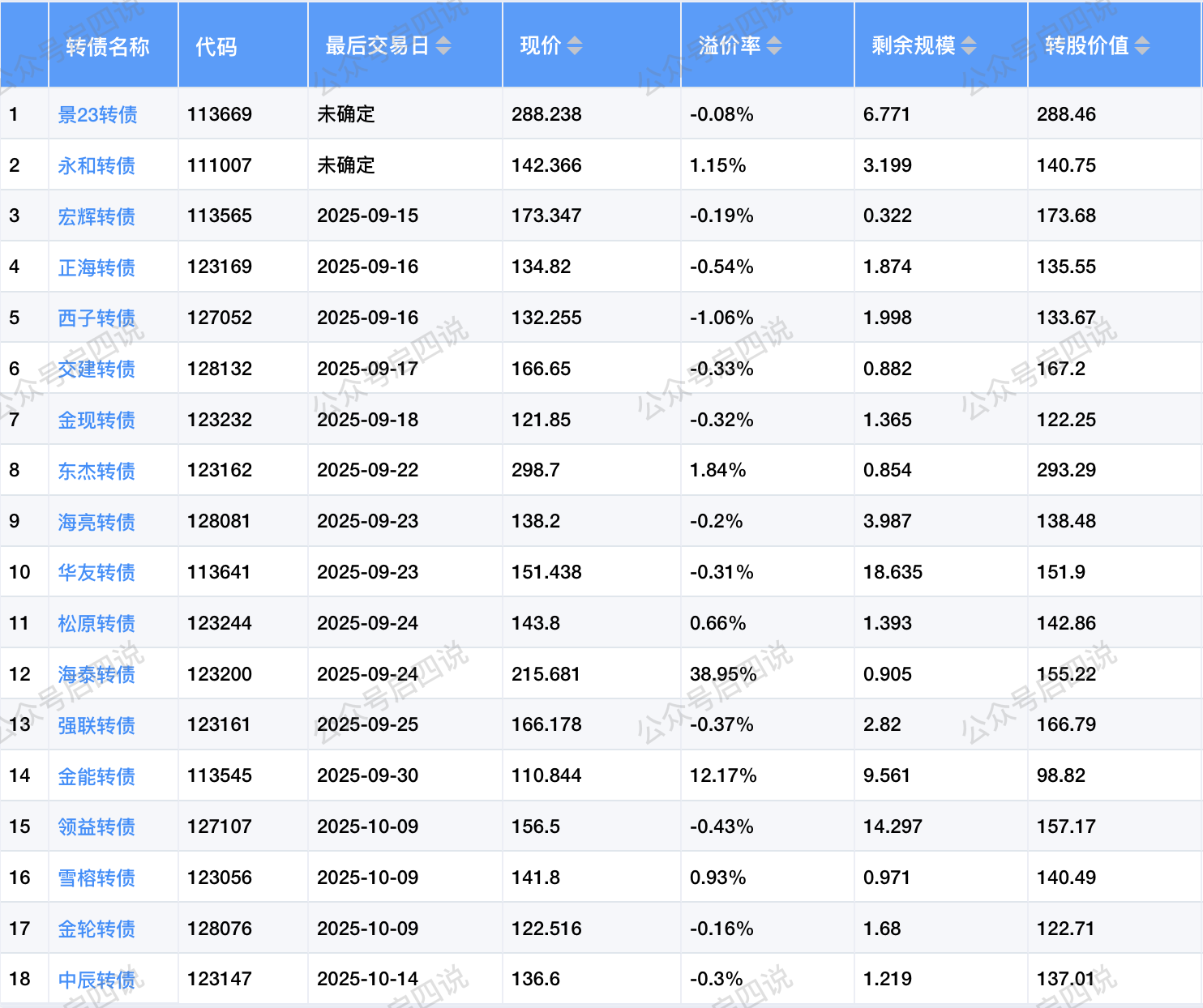The height and width of the screenshot is (1008, 1203).
Task: Select the 雪榕转债 link
Action: tap(96, 878)
